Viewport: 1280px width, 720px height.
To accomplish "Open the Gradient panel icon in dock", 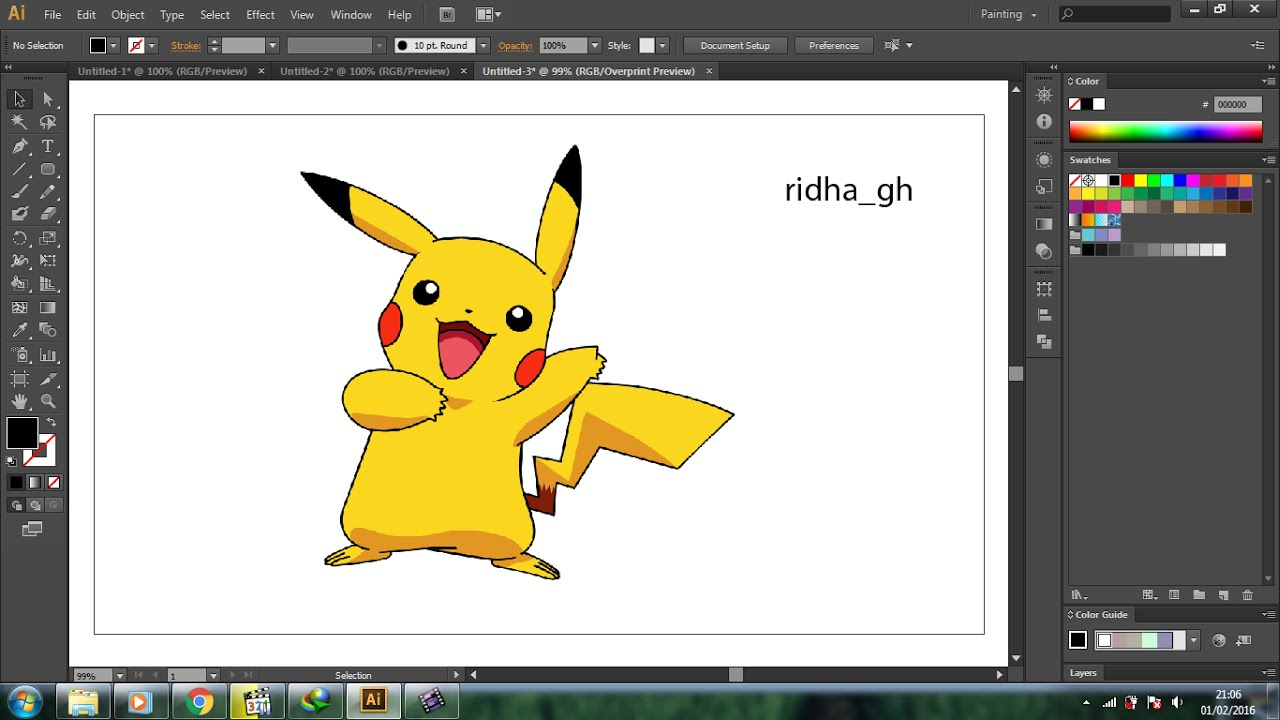I will [1044, 224].
